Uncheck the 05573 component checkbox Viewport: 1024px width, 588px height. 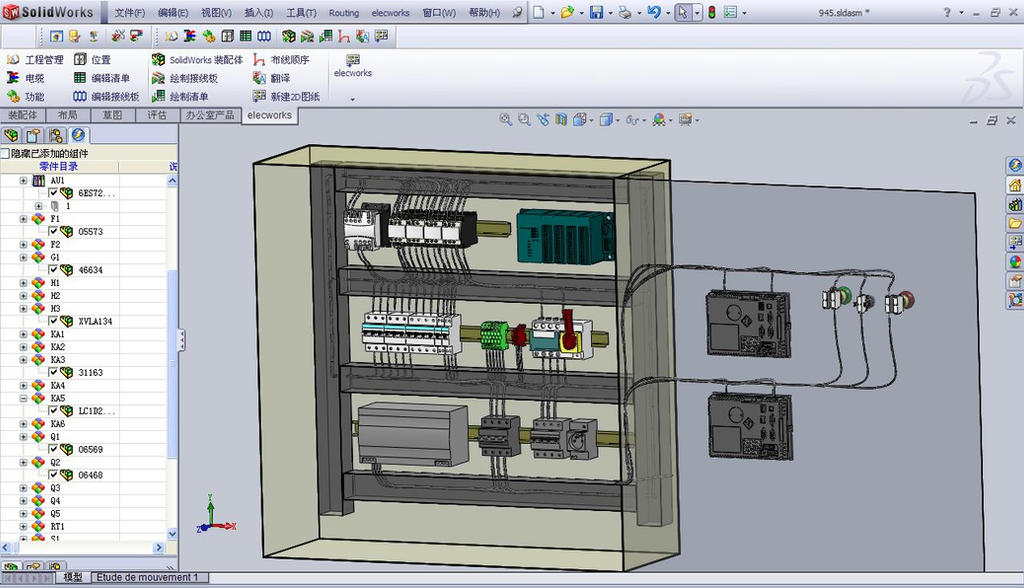54,231
